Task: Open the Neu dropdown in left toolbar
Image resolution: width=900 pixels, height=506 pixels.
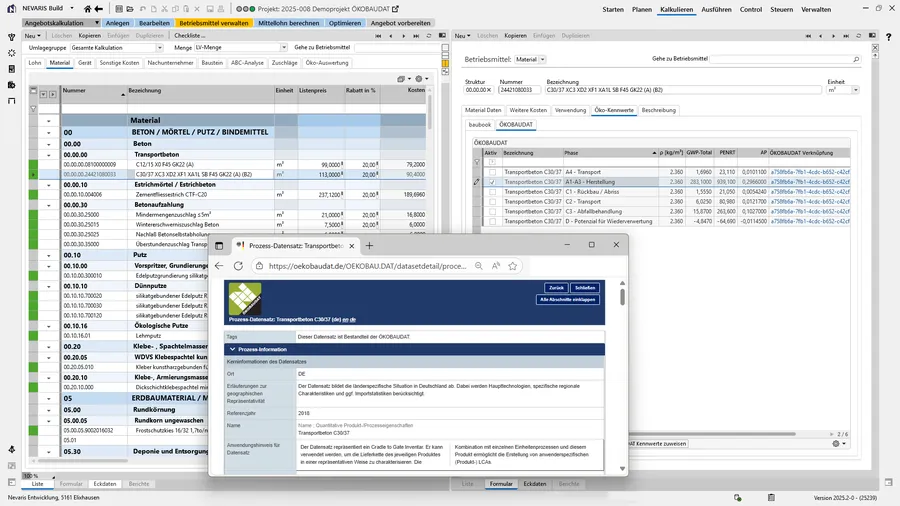Action: (33, 36)
